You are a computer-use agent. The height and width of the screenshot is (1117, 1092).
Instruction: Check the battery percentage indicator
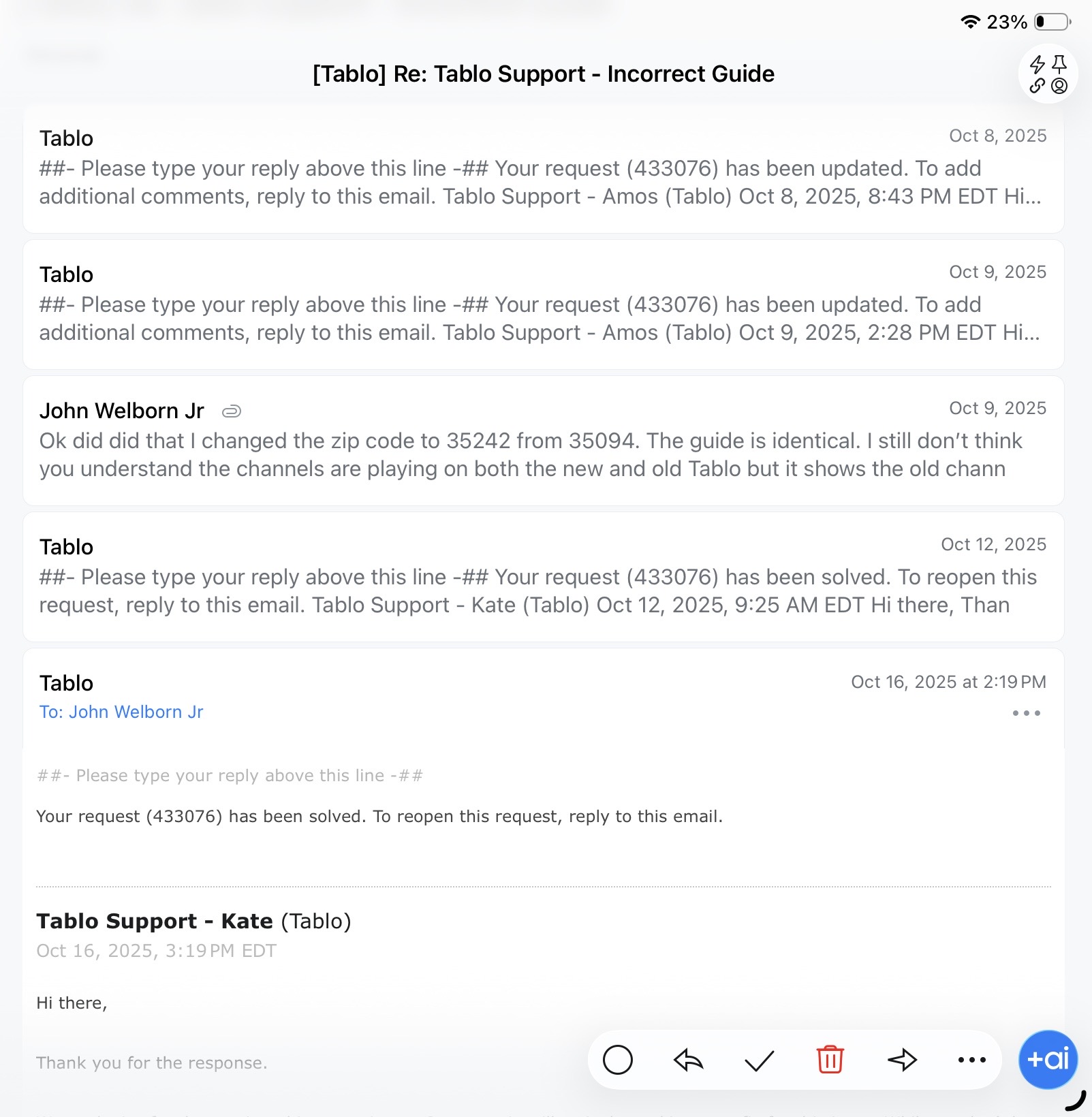coord(1007,22)
